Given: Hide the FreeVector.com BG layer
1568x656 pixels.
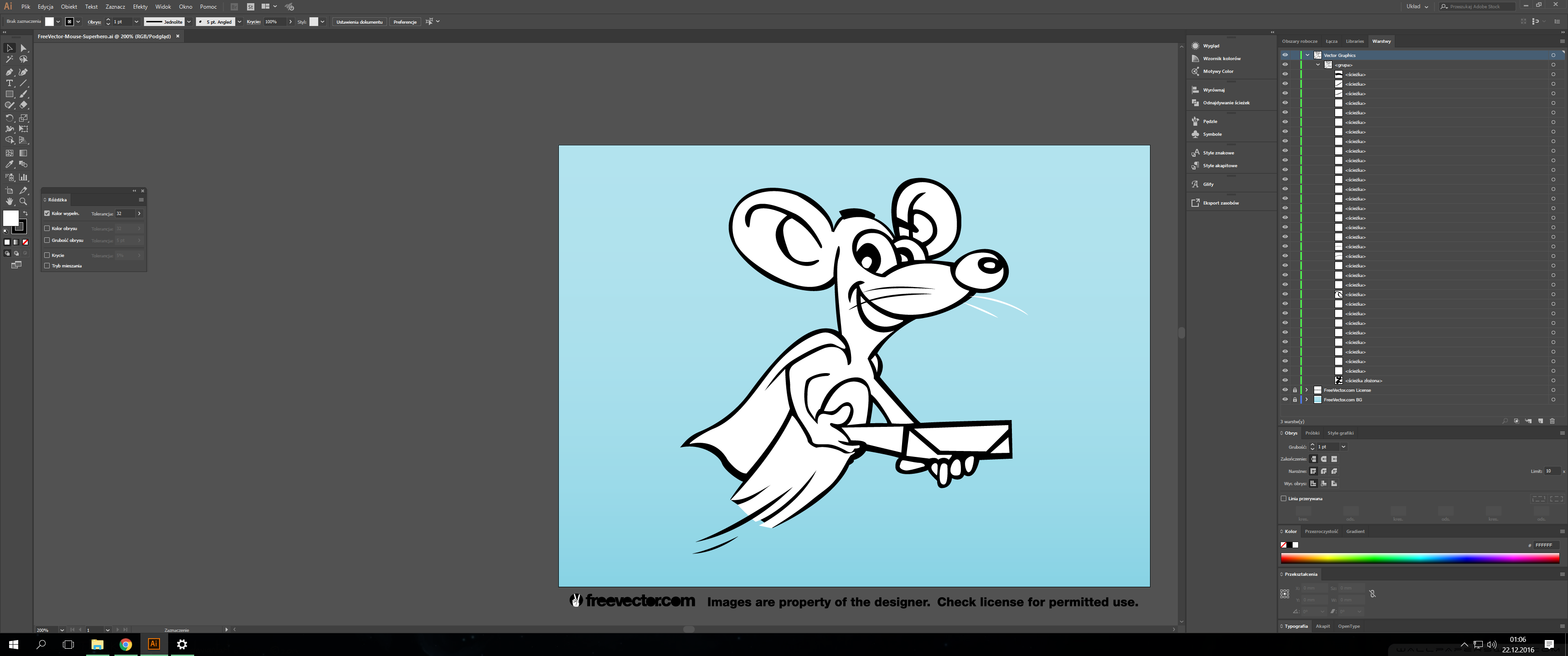Looking at the screenshot, I should point(1285,400).
